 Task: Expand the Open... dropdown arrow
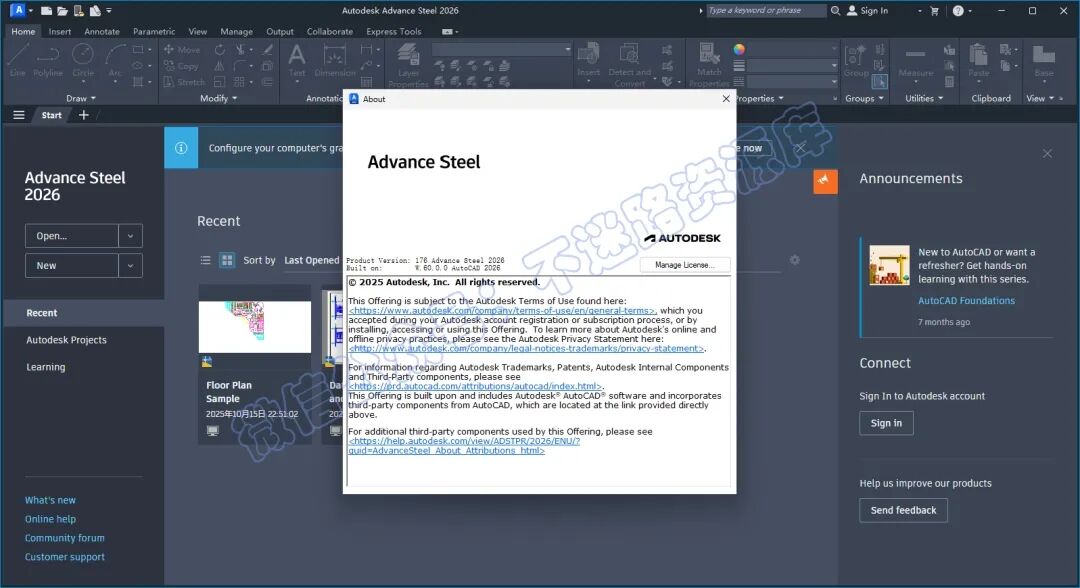(130, 235)
